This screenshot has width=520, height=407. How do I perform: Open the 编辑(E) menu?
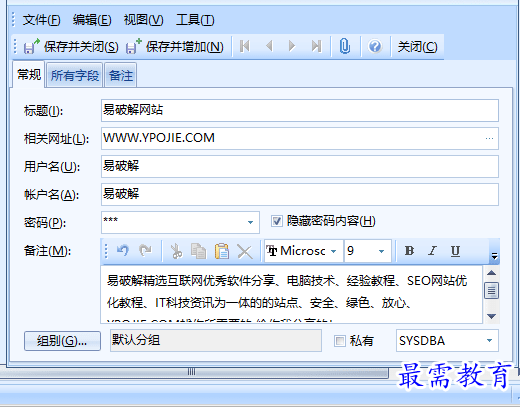92,20
